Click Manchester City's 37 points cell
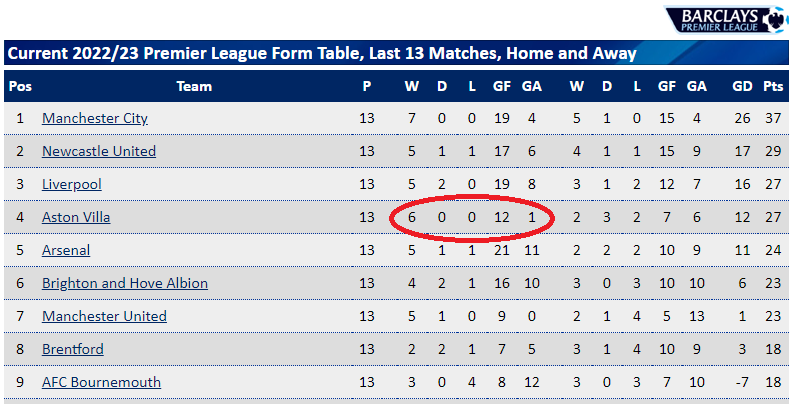The height and width of the screenshot is (404, 796). (773, 118)
